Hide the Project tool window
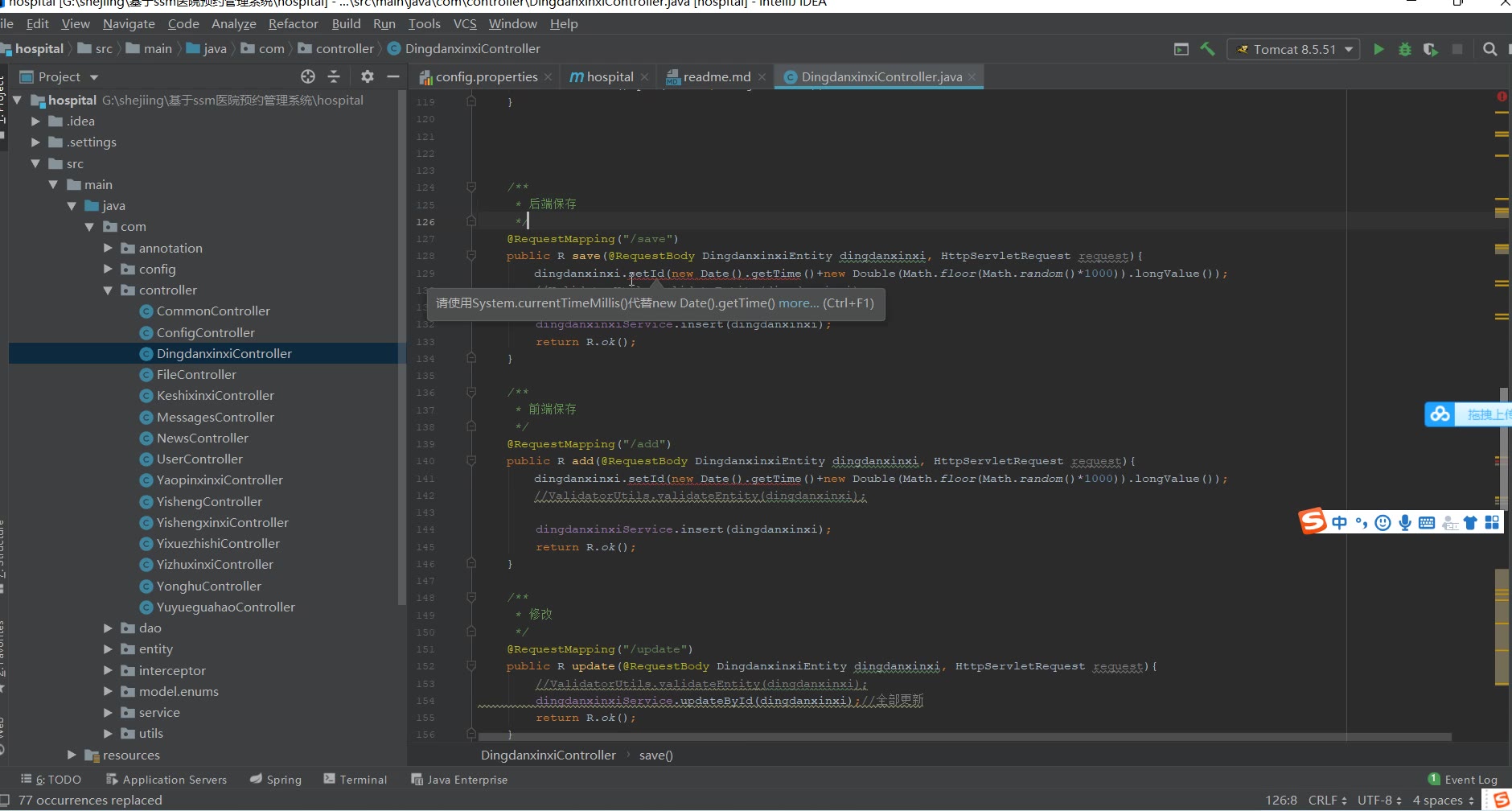This screenshot has height=811, width=1512. 393,76
